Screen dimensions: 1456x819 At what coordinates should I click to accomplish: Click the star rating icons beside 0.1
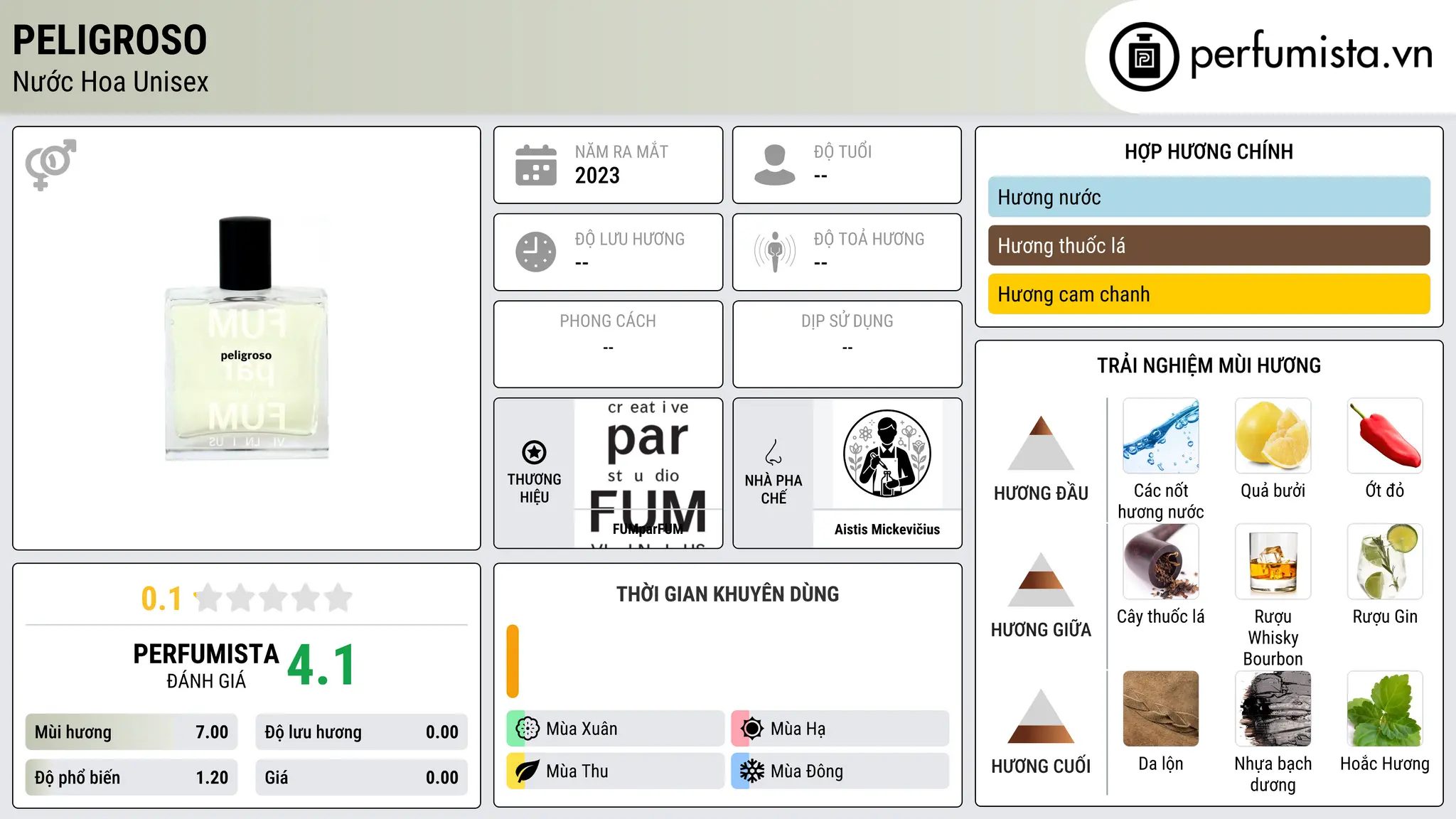tap(274, 598)
